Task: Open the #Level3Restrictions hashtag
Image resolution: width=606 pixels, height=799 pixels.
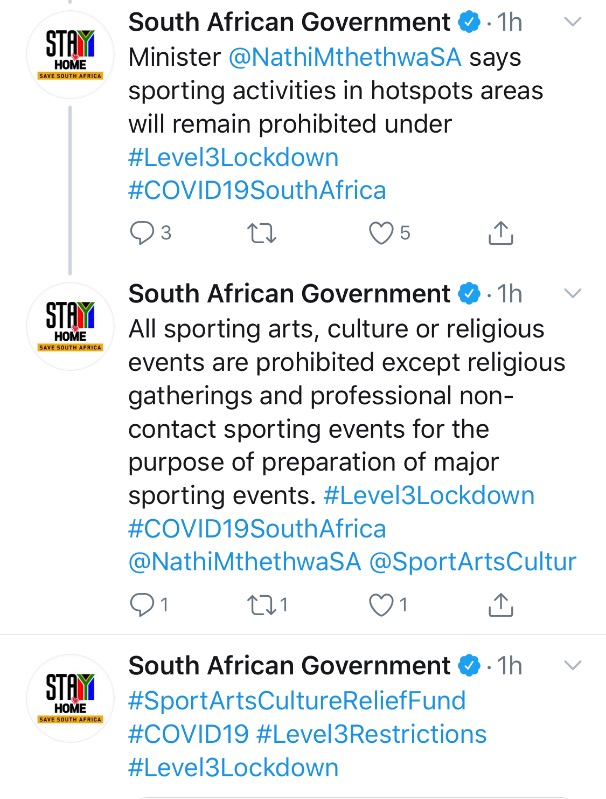Action: (371, 734)
